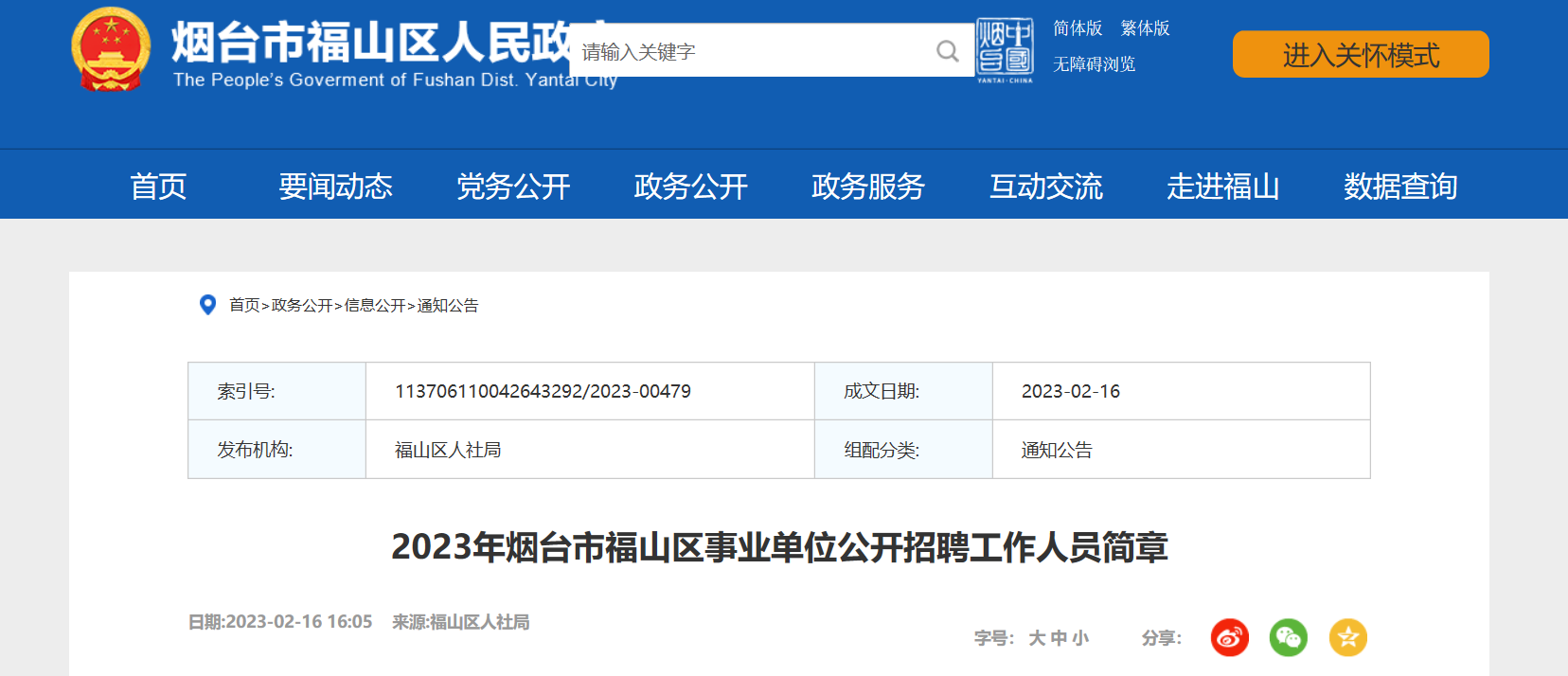
Task: Click the national emblem logo
Action: 111,49
